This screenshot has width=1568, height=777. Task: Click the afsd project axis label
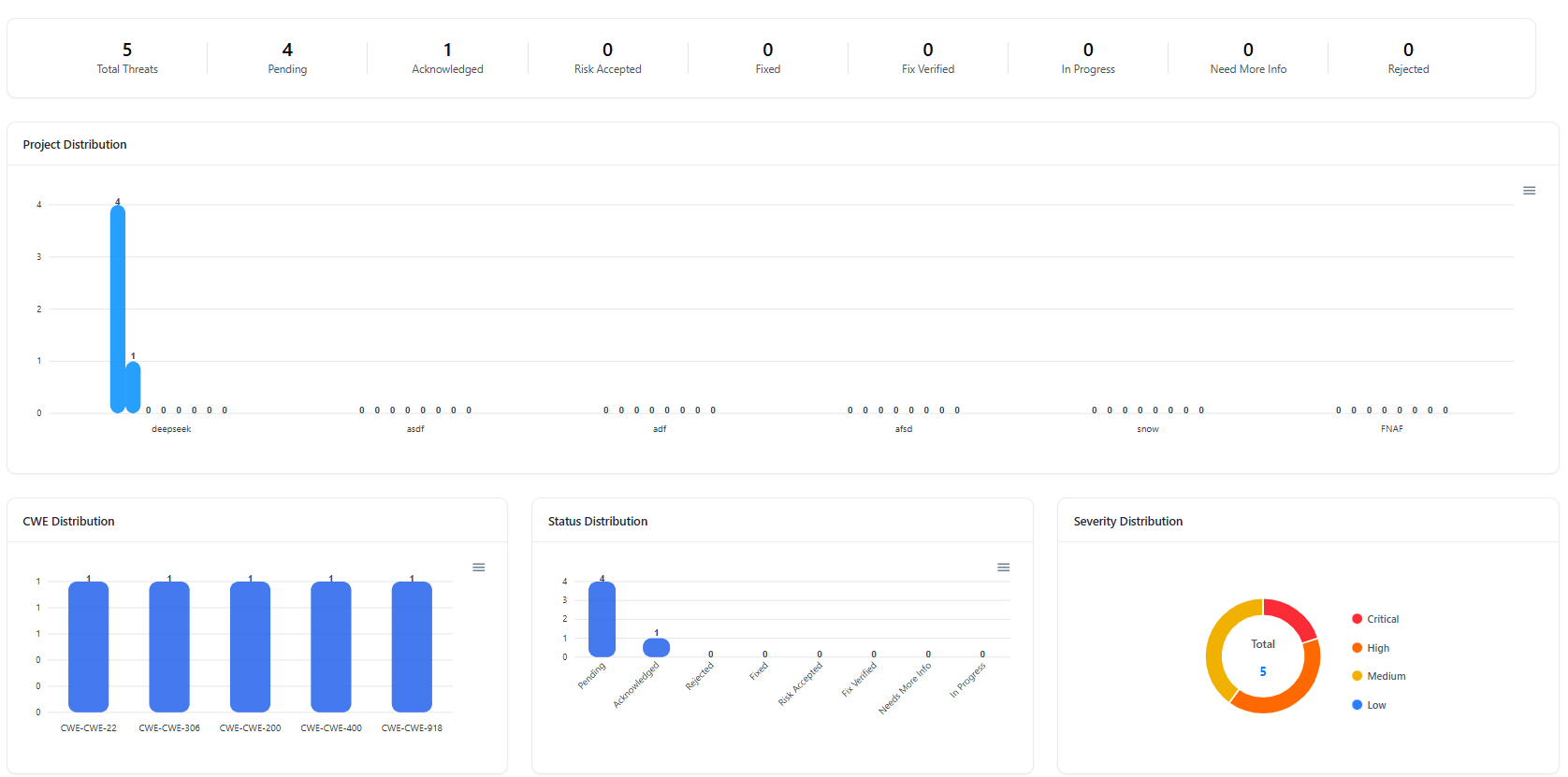[x=904, y=429]
